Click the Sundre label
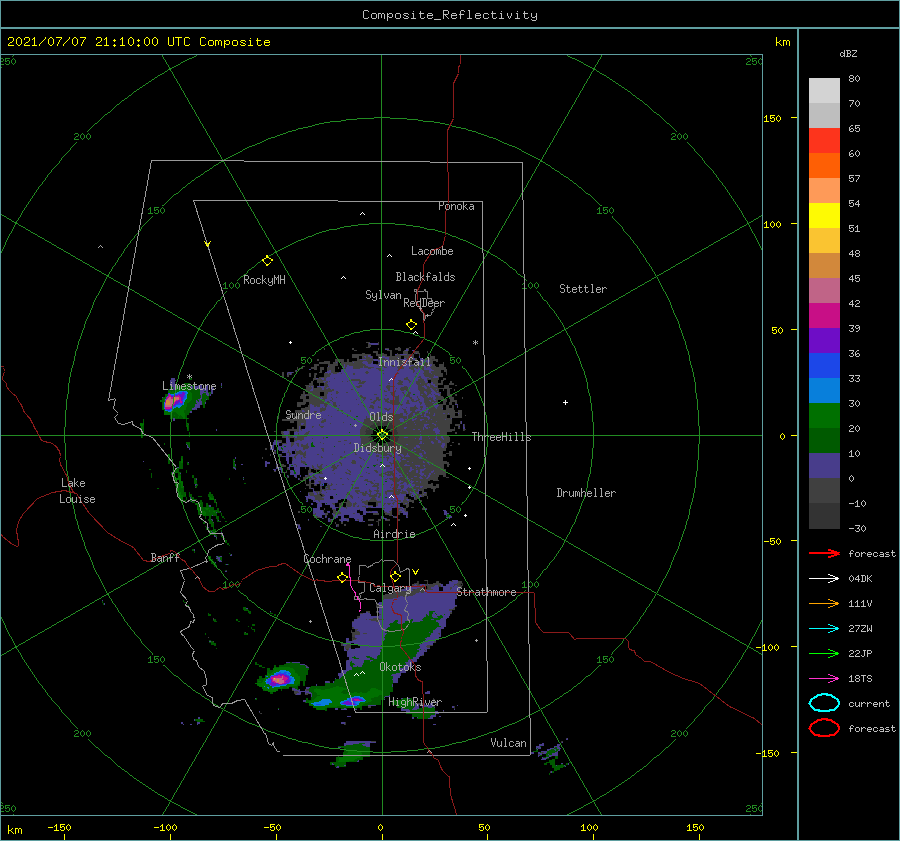 [303, 414]
